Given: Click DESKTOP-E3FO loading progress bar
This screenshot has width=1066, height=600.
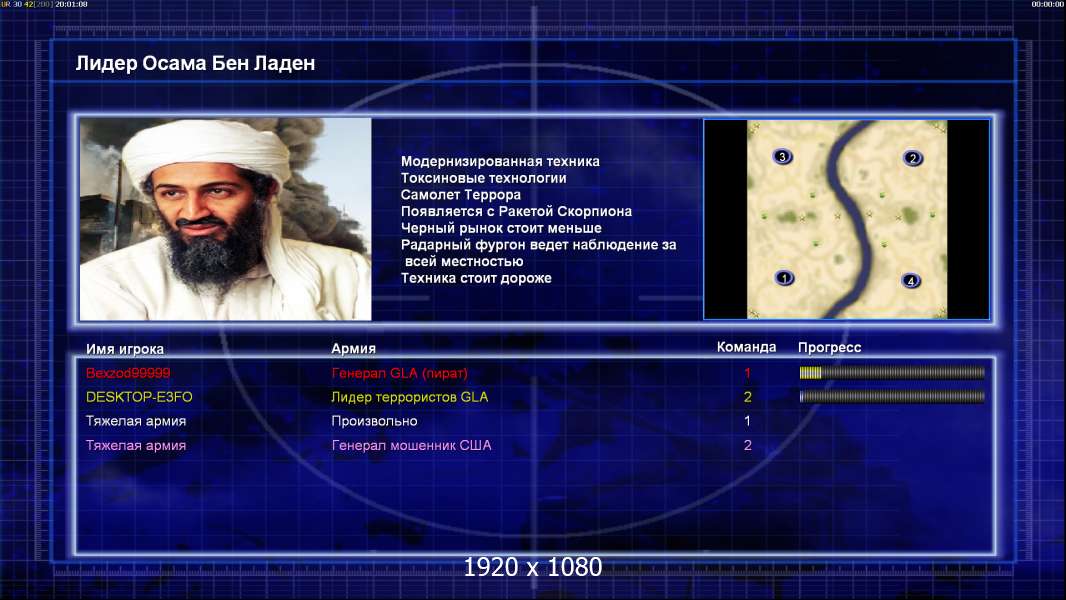Looking at the screenshot, I should click(x=892, y=396).
